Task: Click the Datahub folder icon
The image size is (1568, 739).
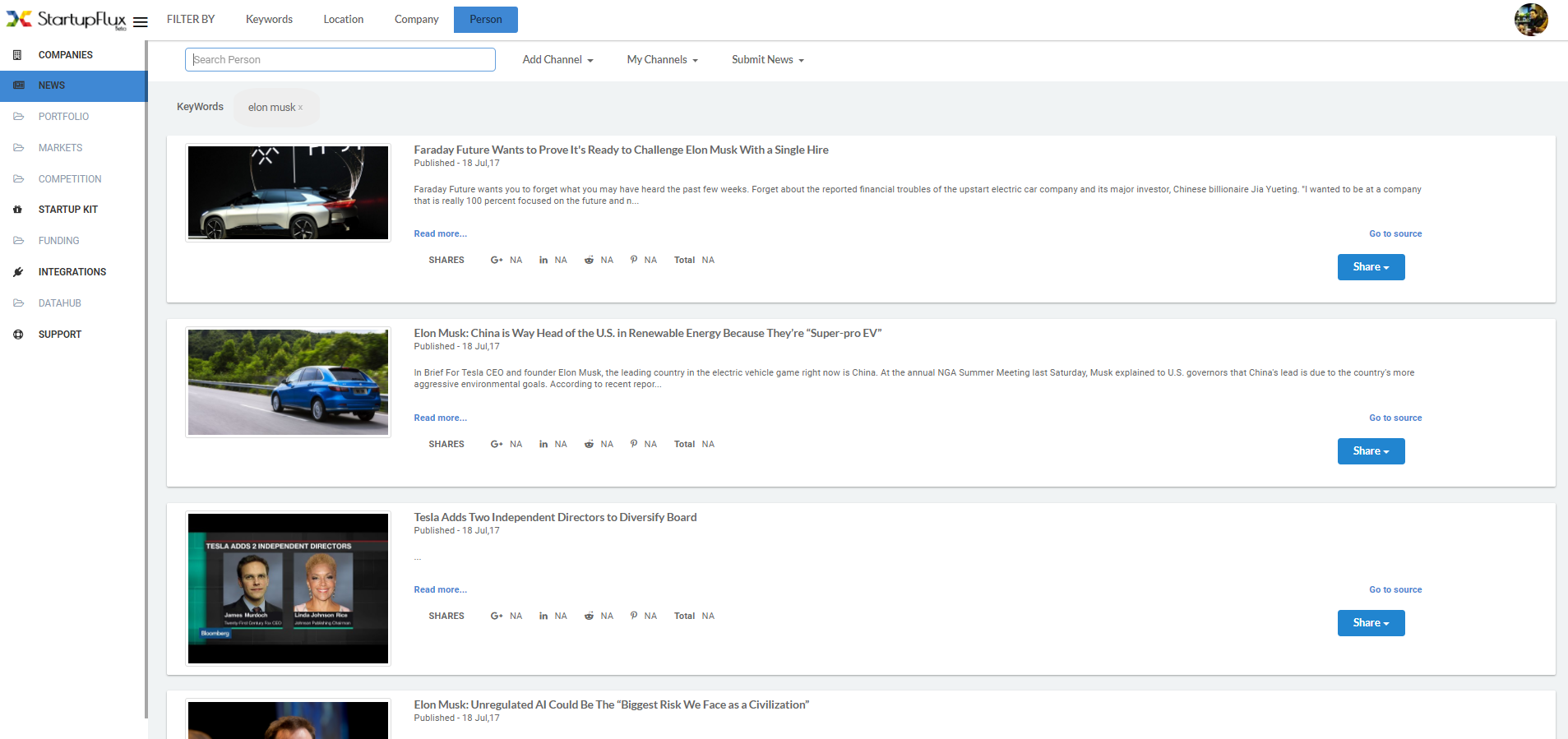Action: coord(18,303)
